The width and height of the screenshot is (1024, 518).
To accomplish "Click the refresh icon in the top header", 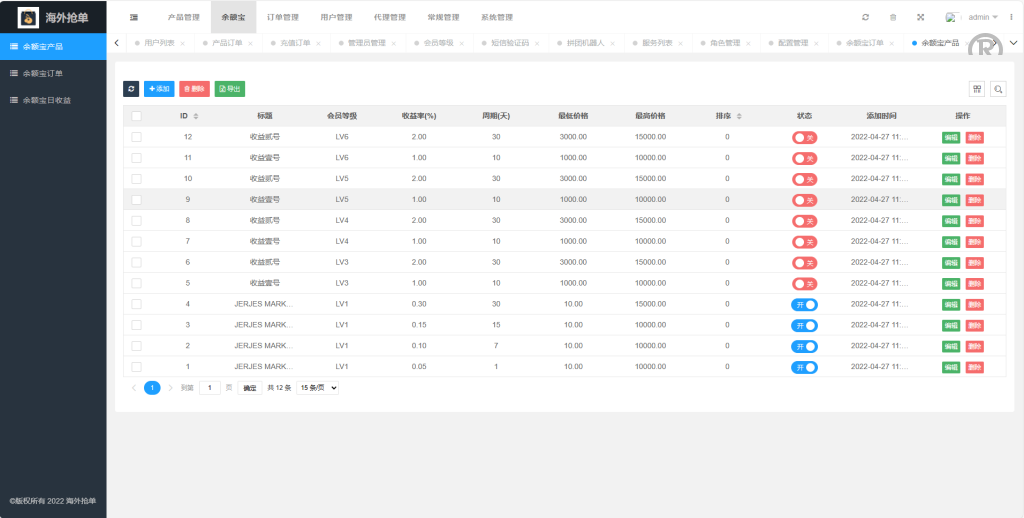I will pos(865,17).
